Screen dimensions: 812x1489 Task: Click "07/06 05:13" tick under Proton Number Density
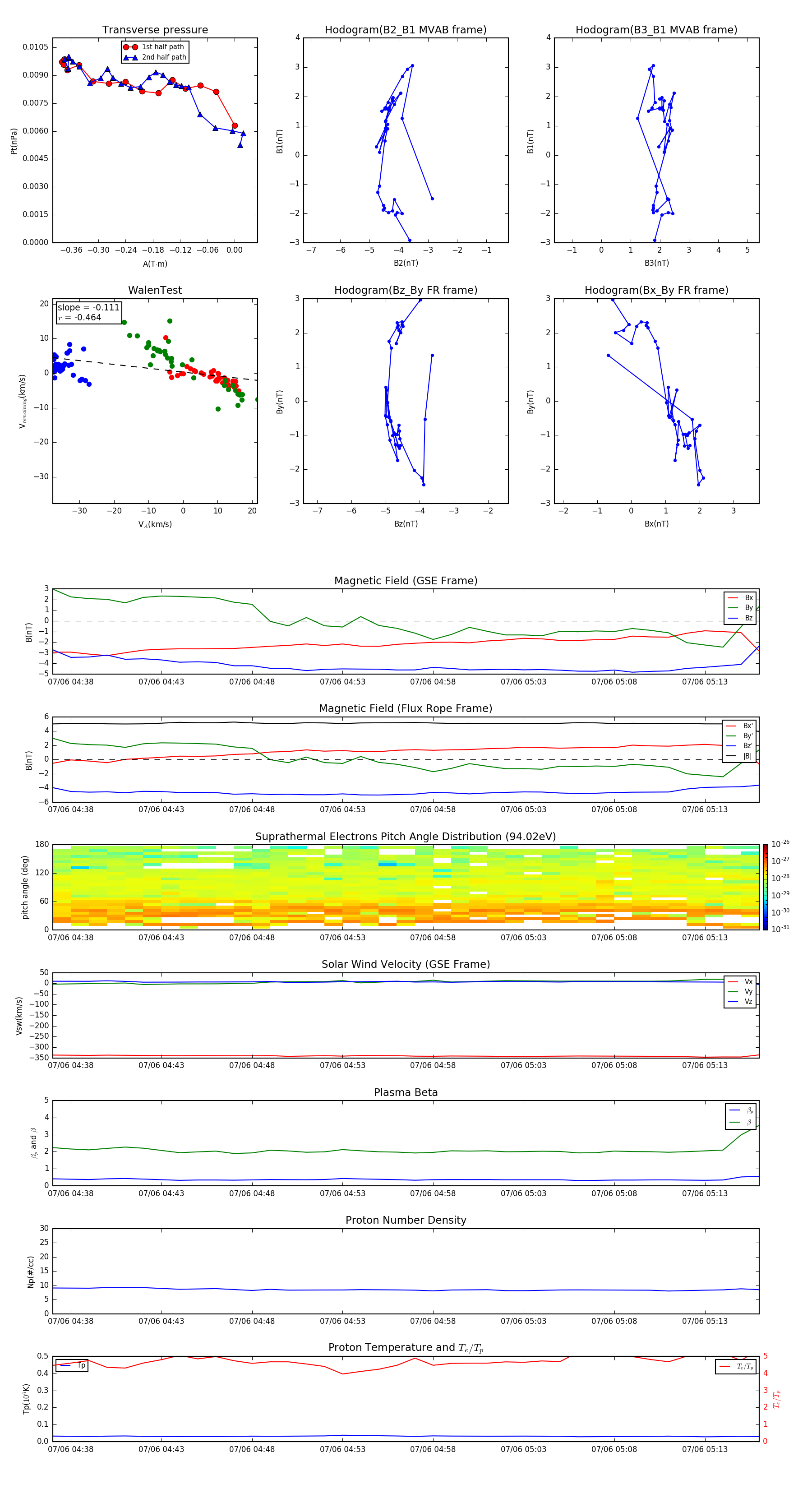[705, 1321]
